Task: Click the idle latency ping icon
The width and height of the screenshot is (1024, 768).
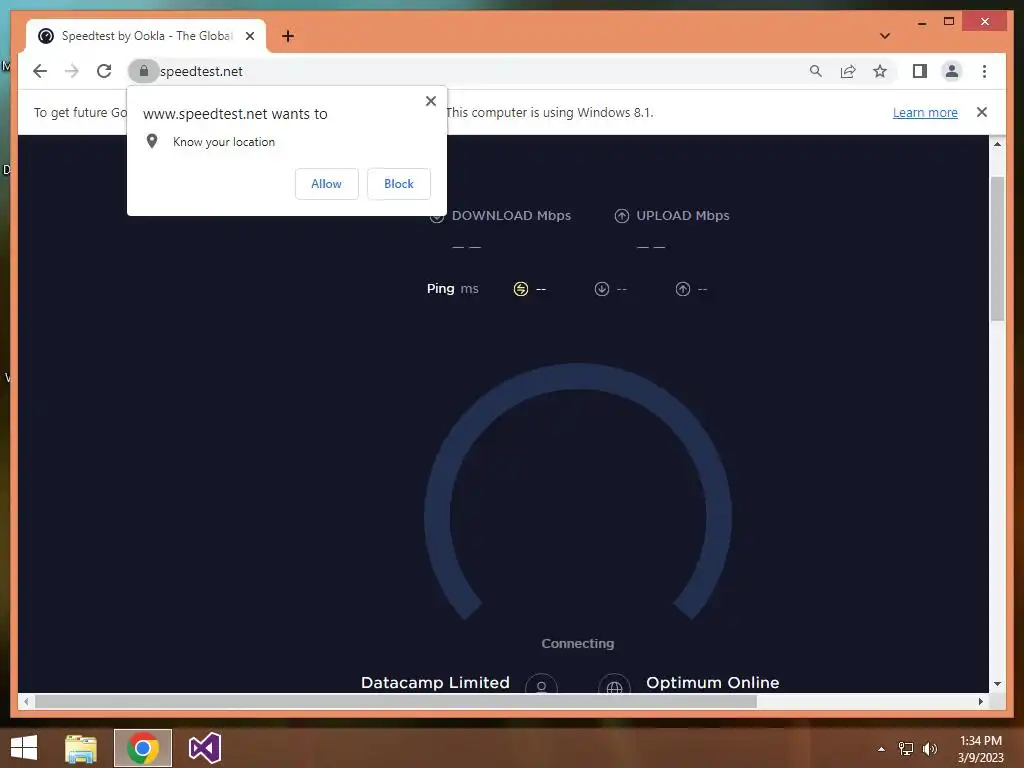Action: tap(520, 289)
